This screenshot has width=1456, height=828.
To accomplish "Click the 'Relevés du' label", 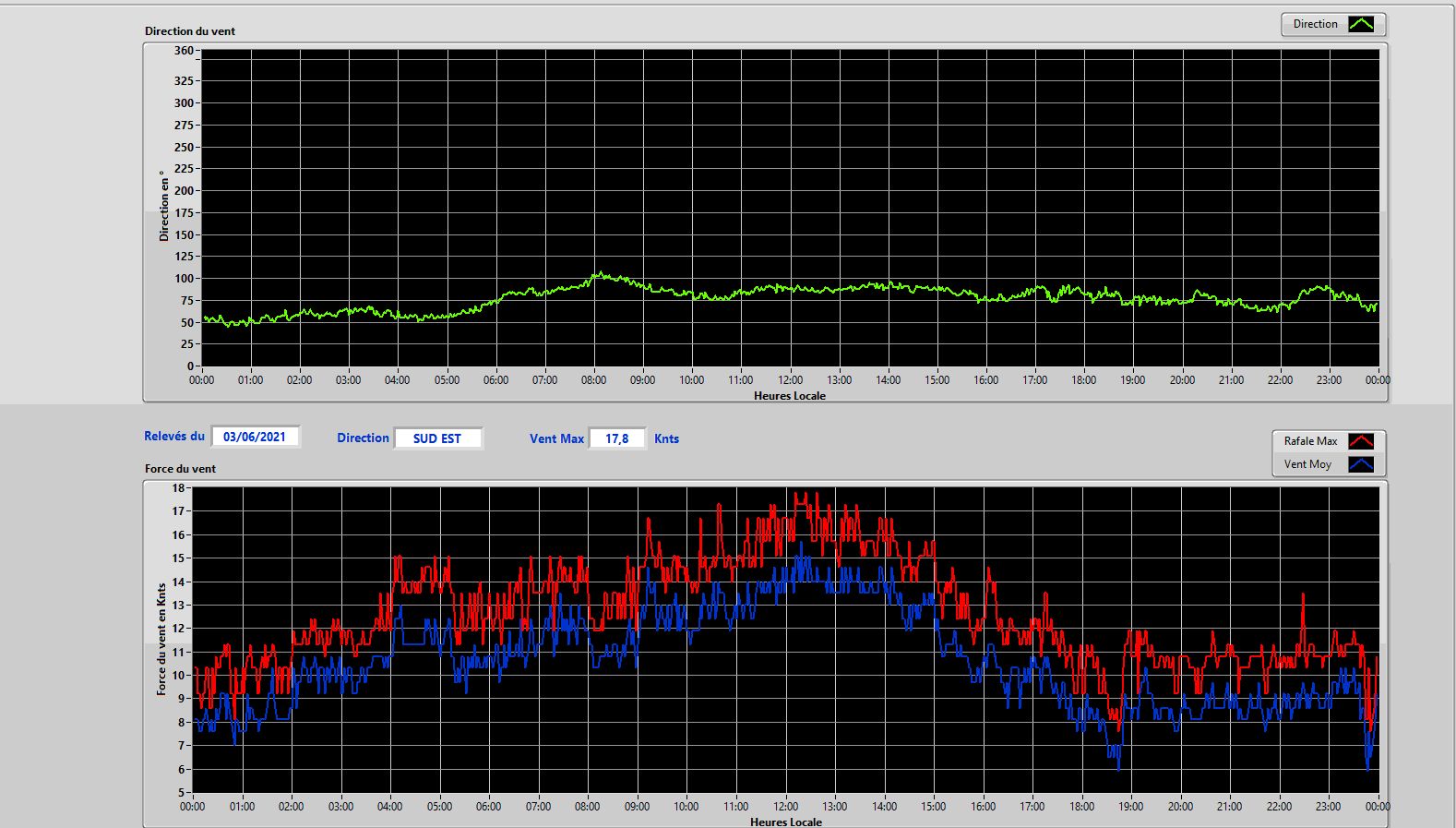I will click(174, 436).
